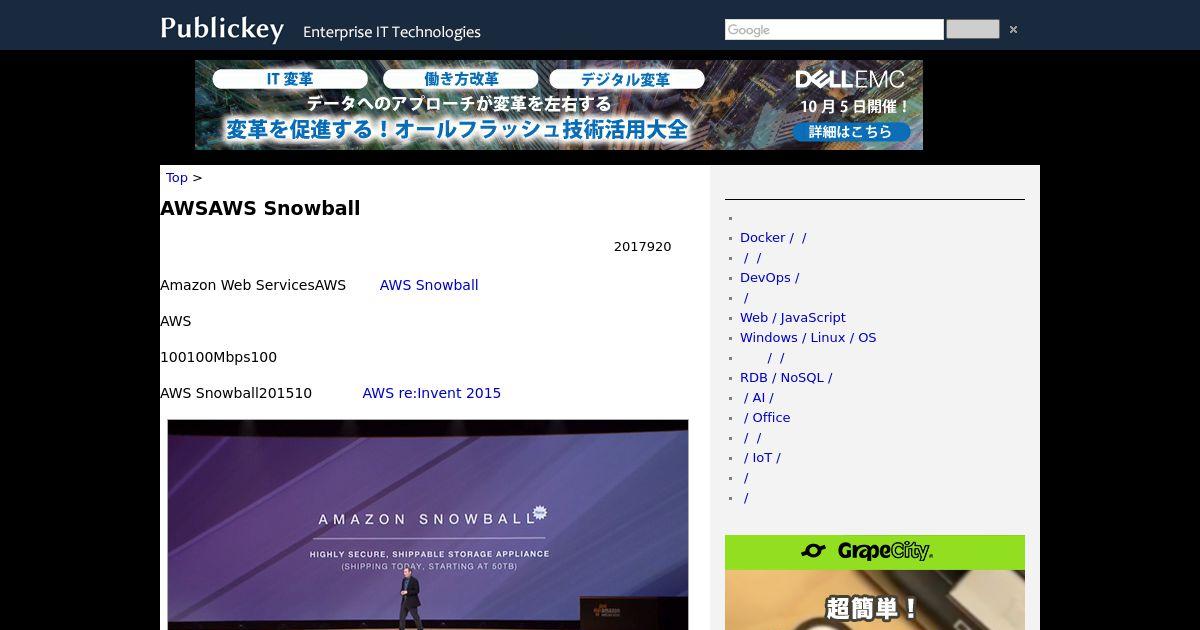Viewport: 1200px width, 630px height.
Task: Open the Publickey site logo
Action: pyautogui.click(x=222, y=28)
